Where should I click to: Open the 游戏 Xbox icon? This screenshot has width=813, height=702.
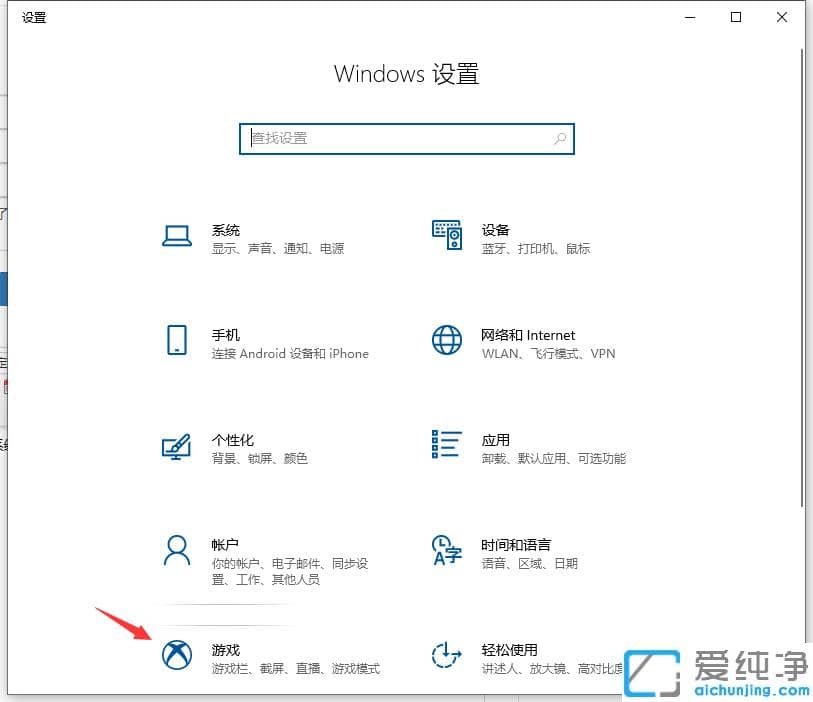coord(177,655)
